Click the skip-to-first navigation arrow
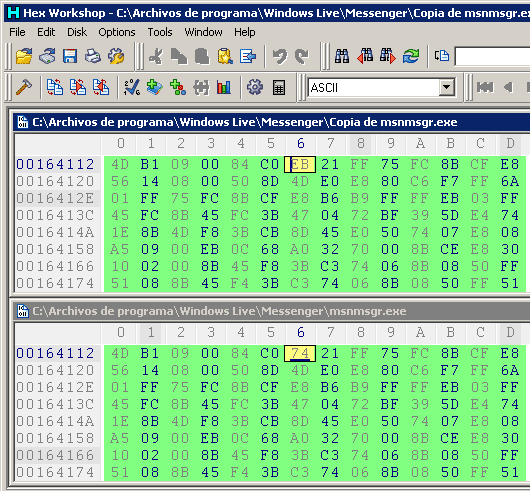 pyautogui.click(x=485, y=88)
